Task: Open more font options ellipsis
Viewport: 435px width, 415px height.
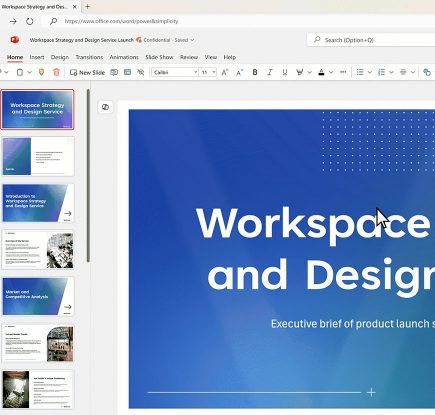Action: pos(343,72)
